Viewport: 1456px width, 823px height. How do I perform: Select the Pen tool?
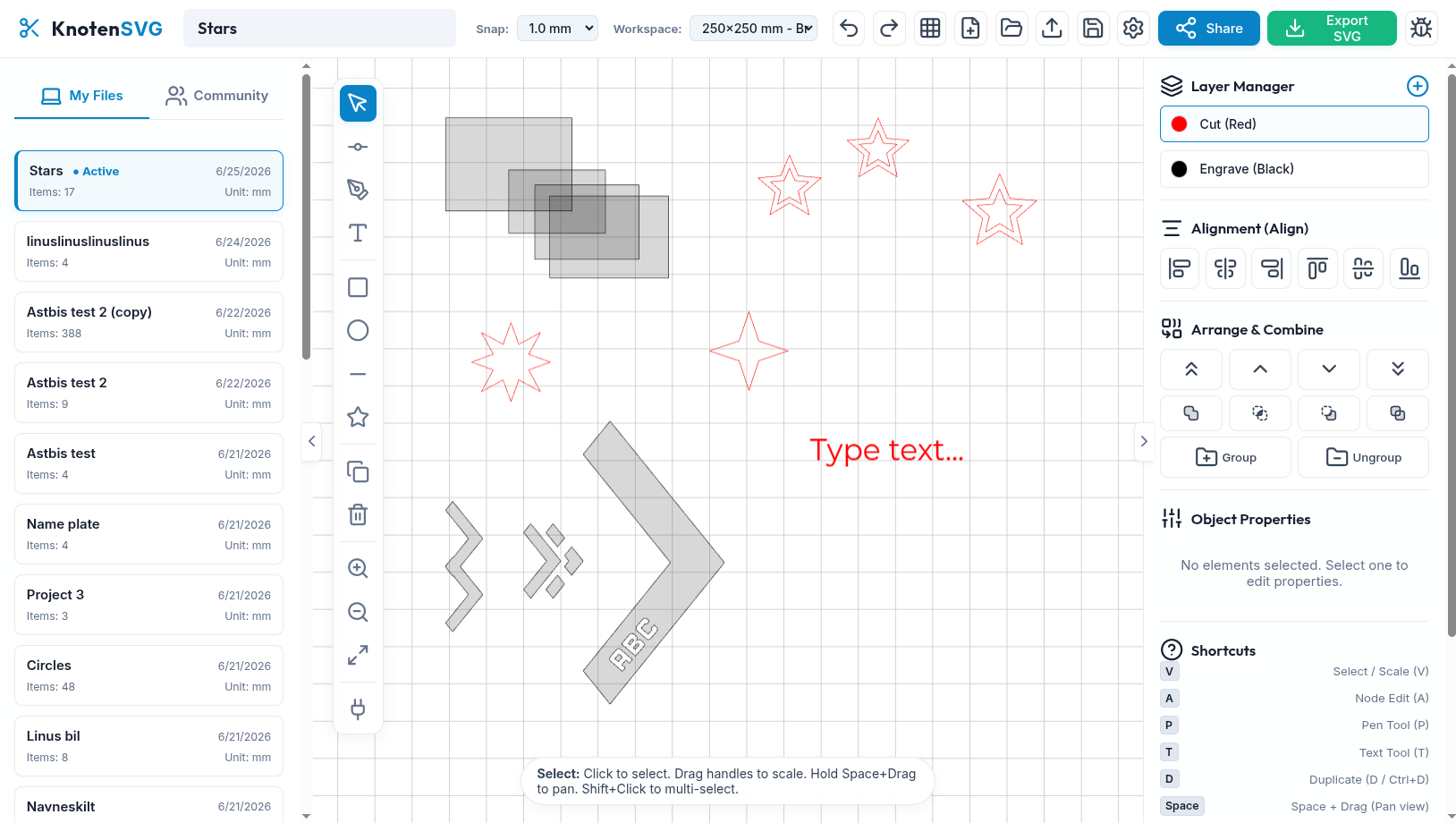pyautogui.click(x=358, y=190)
